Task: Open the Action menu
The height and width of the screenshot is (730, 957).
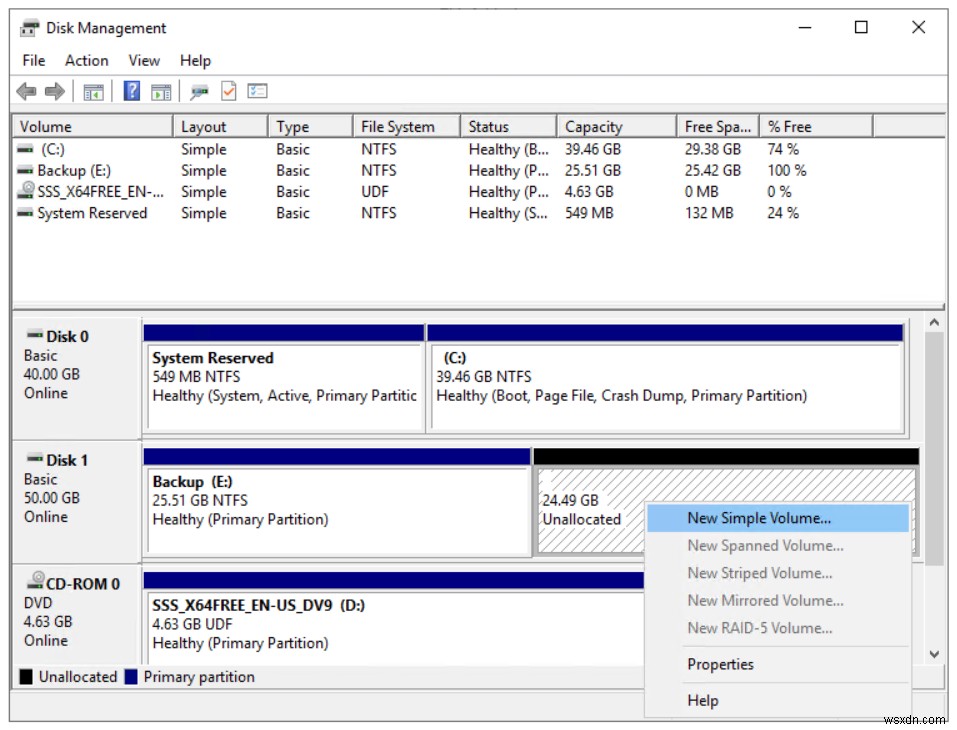Action: 86,60
